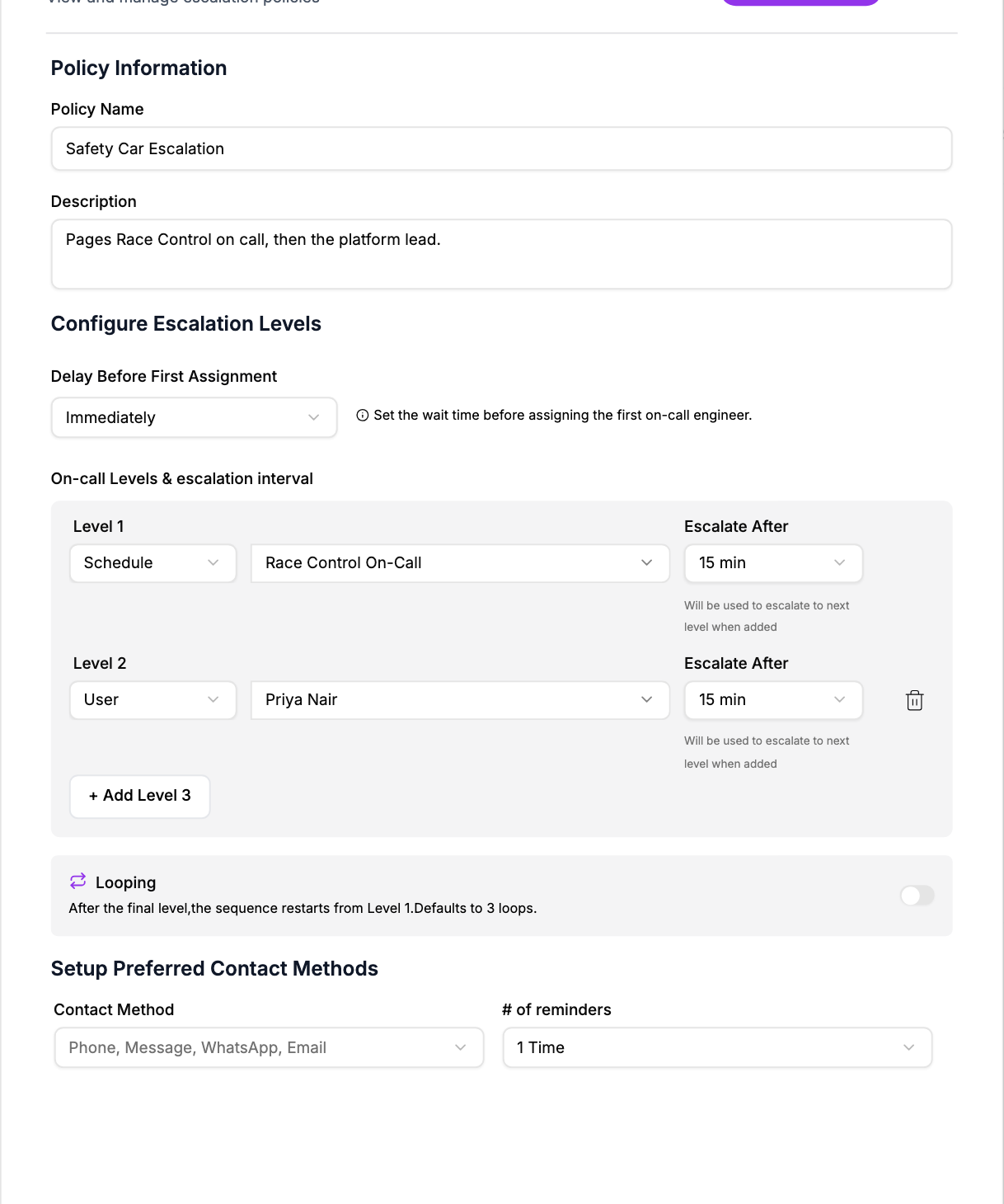Click the Setup Preferred Contact Methods heading
This screenshot has height=1204, width=1004.
[214, 969]
